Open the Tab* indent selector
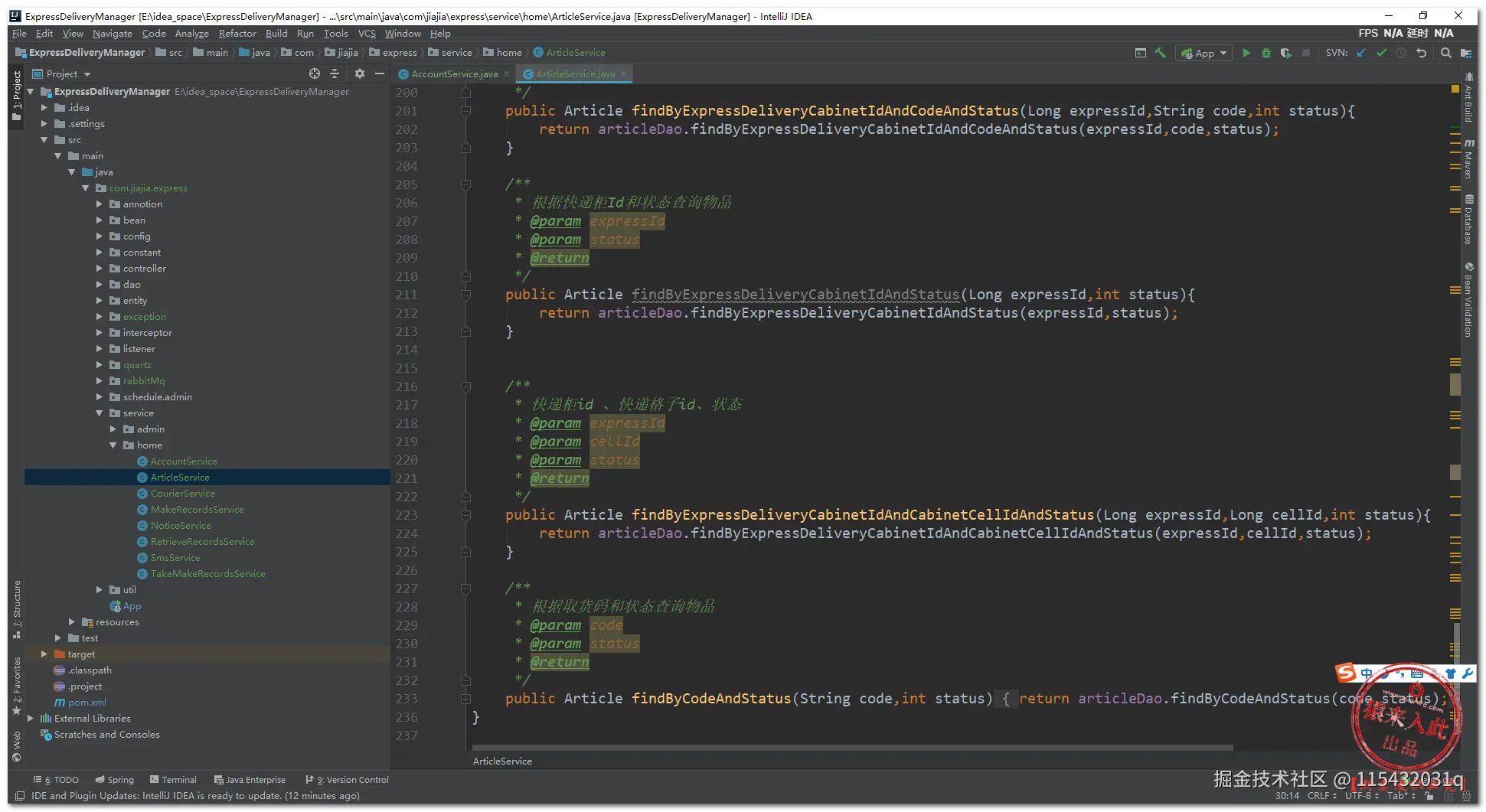 [1401, 796]
